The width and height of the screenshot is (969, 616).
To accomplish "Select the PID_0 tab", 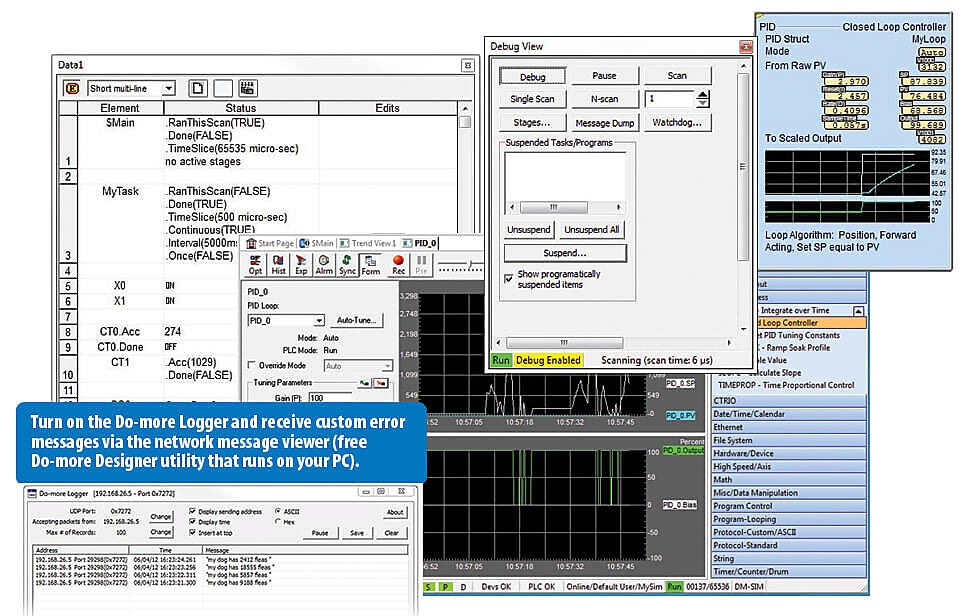I will coord(420,243).
